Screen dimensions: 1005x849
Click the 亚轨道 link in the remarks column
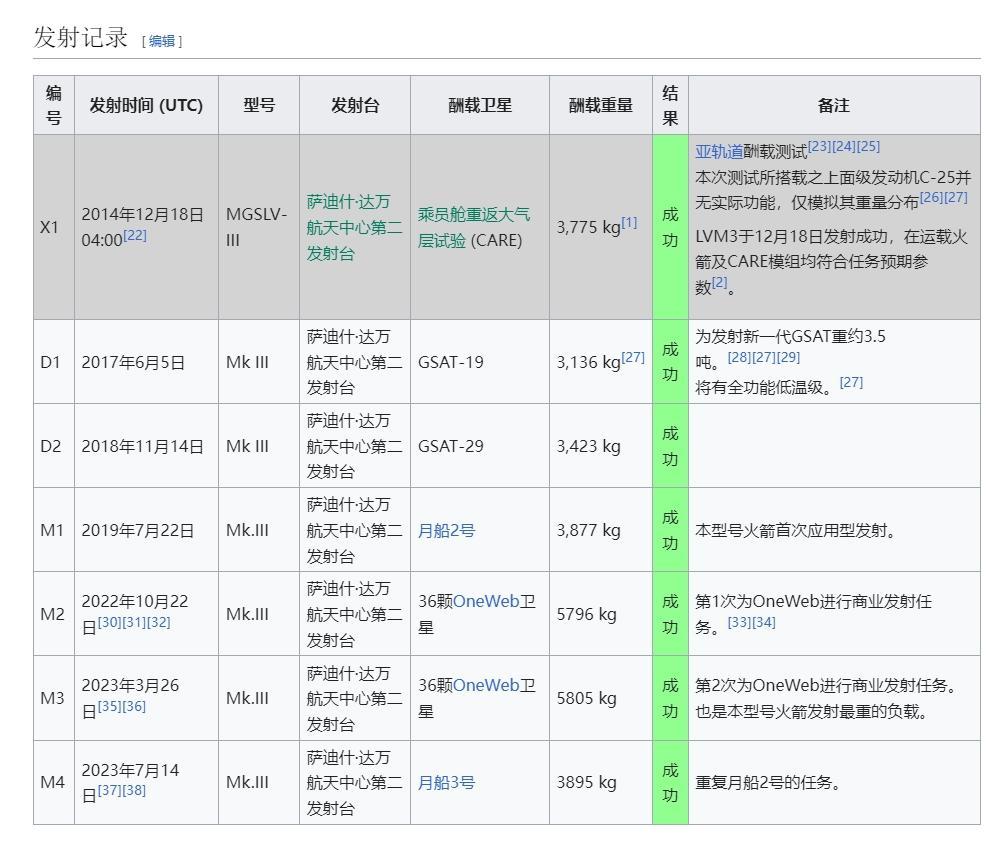click(718, 152)
